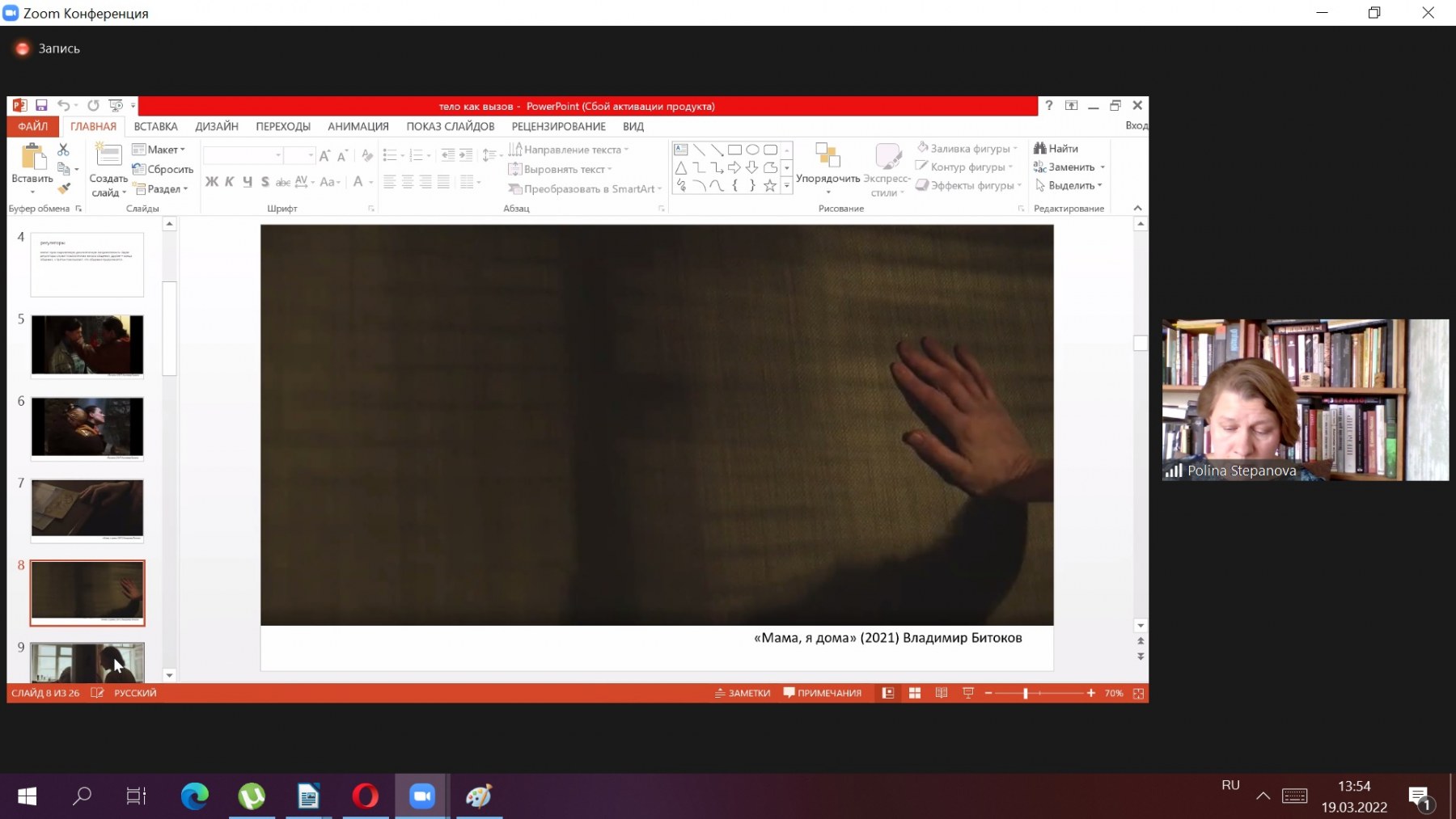Screen dimensions: 1456x819
Task: Click the fit slide to window icon
Action: click(x=1138, y=693)
